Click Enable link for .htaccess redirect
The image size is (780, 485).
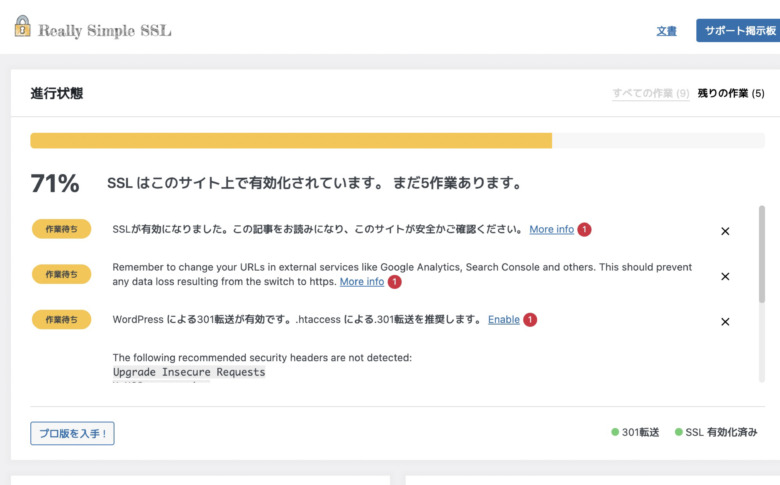503,319
